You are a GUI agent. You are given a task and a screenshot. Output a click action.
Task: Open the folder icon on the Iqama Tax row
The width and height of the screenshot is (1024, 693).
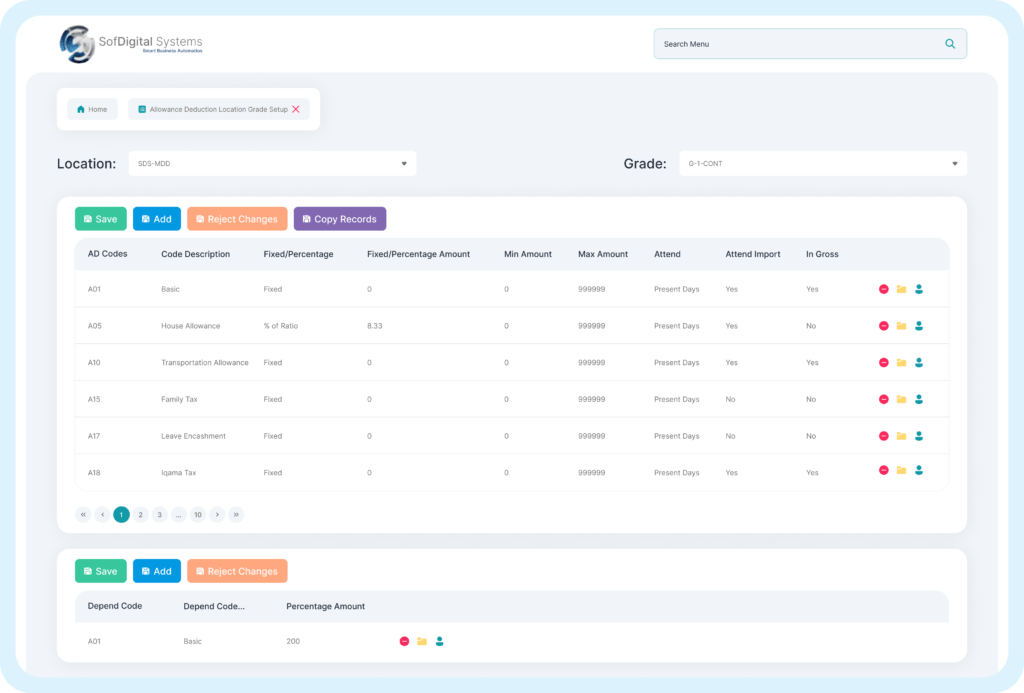pos(901,471)
